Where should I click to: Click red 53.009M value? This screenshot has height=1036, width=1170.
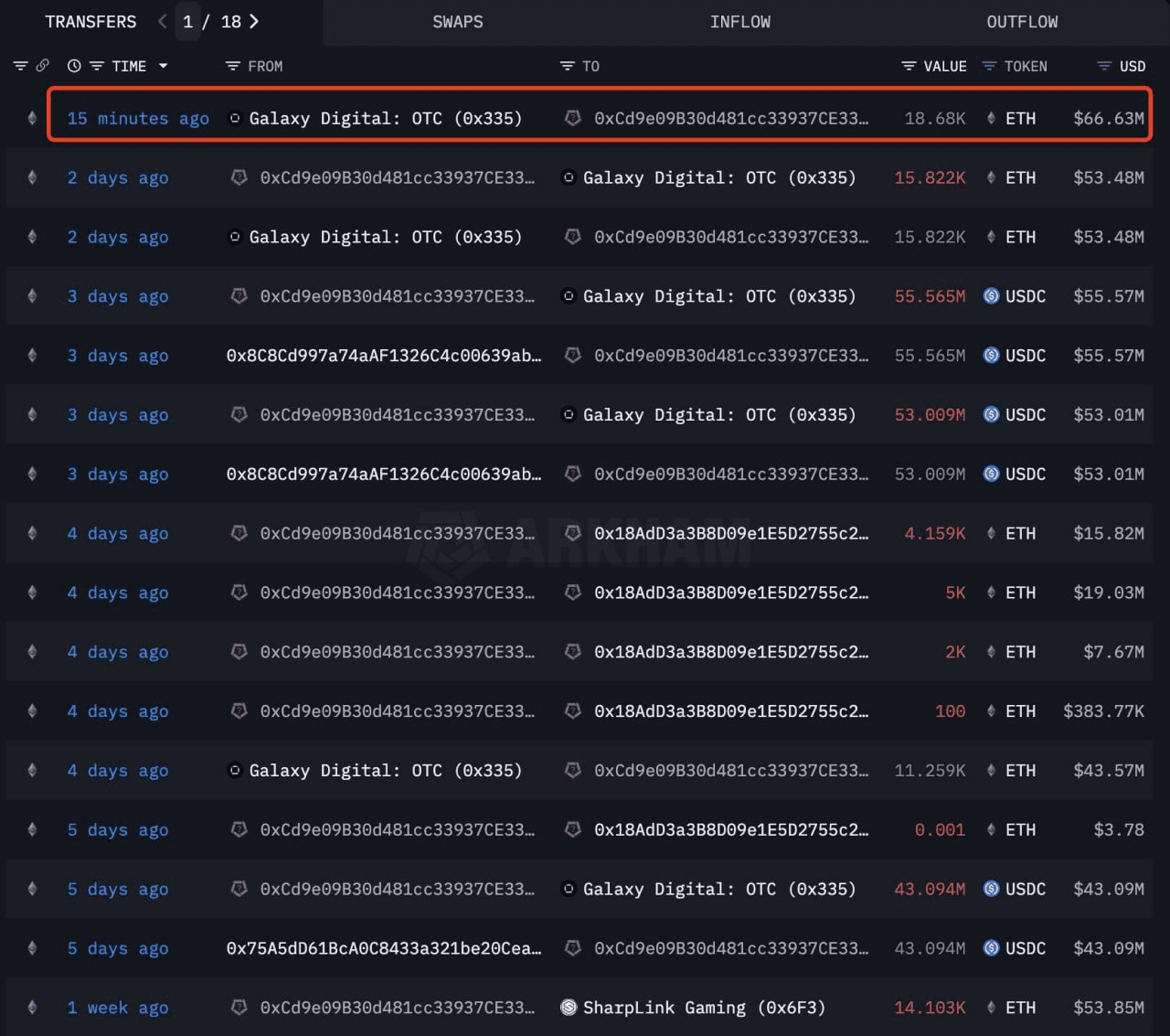930,415
